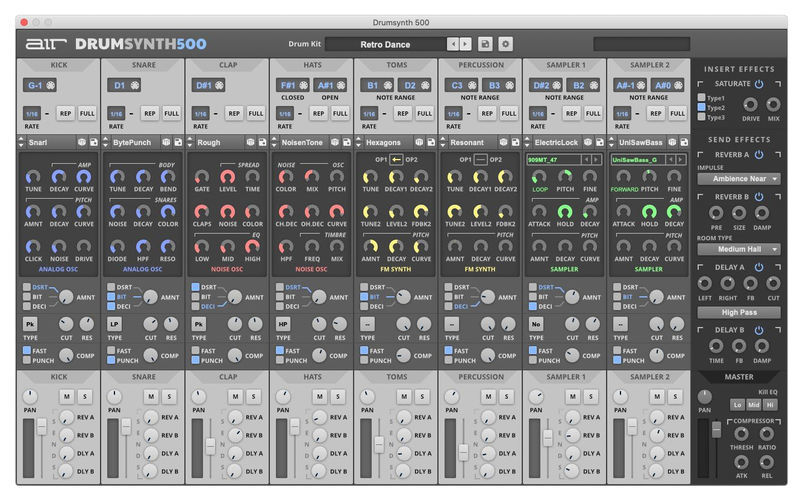Click the OP1 to OP2 routing arrow in Toms

coord(396,160)
